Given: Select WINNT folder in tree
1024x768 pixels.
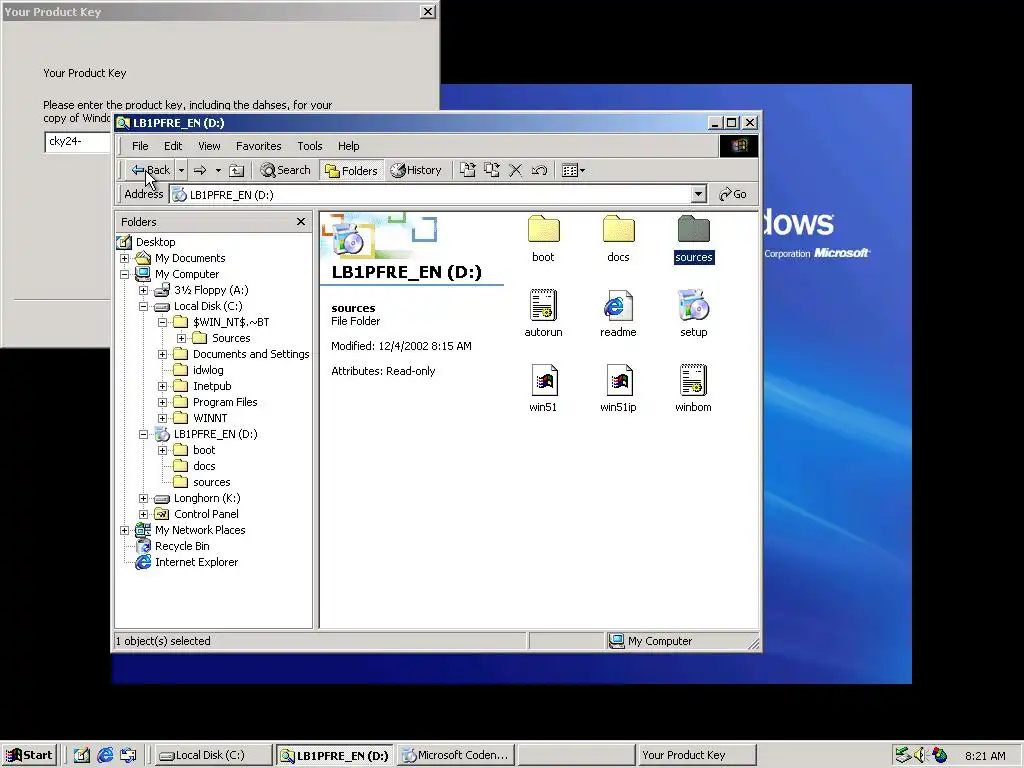Looking at the screenshot, I should (x=210, y=419).
